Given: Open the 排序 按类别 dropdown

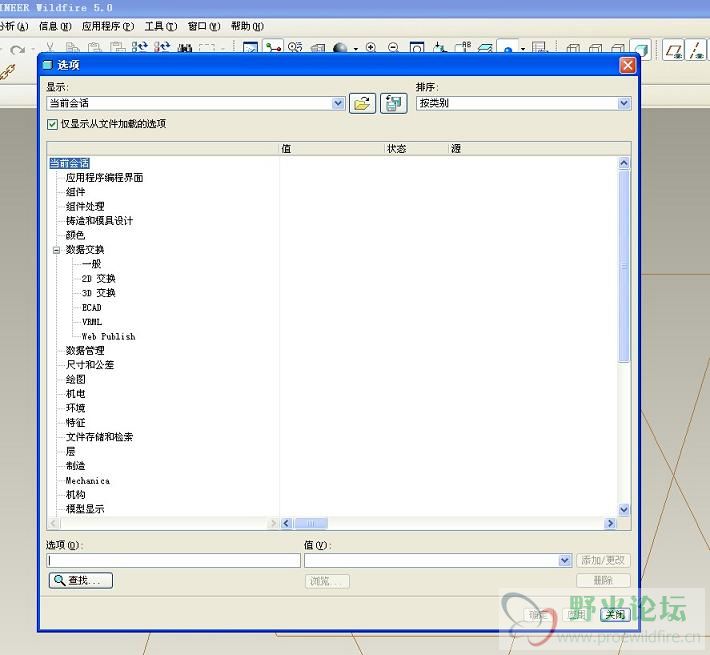Looking at the screenshot, I should pyautogui.click(x=624, y=103).
